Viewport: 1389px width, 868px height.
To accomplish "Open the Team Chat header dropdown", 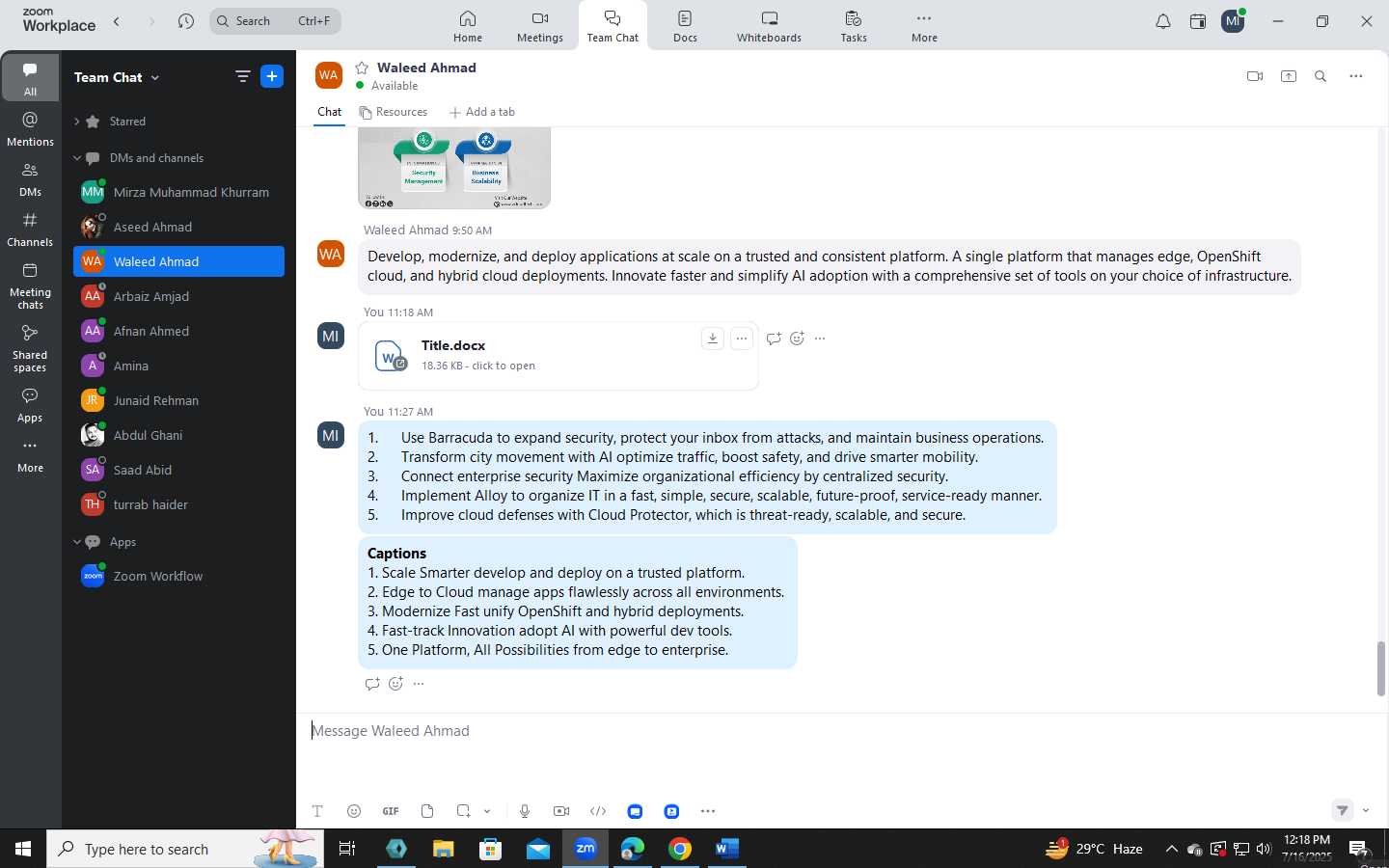I will coord(155,77).
